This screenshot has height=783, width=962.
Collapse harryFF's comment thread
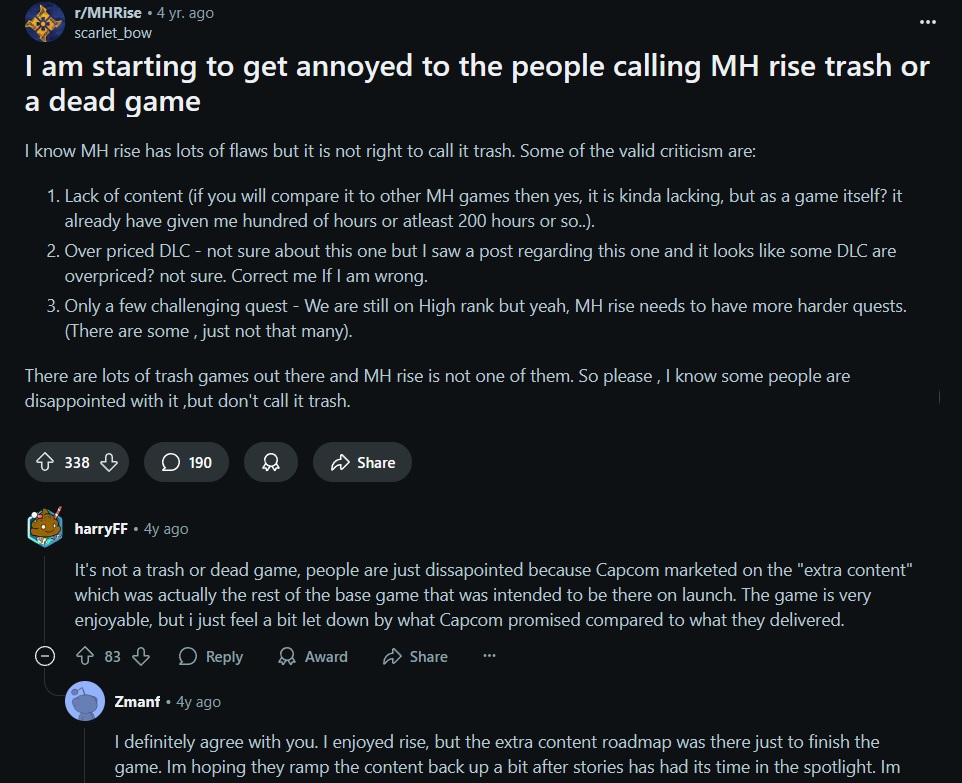[x=45, y=656]
